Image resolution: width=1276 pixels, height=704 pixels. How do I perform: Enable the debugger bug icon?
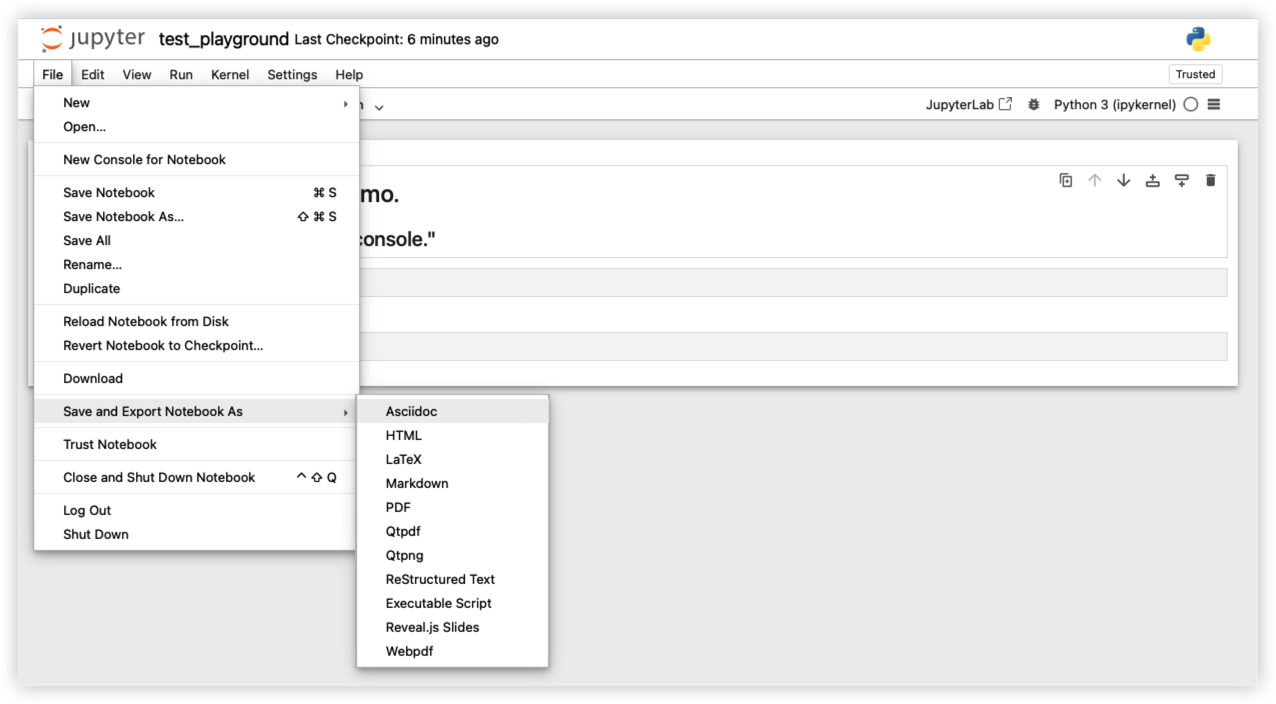[1034, 104]
